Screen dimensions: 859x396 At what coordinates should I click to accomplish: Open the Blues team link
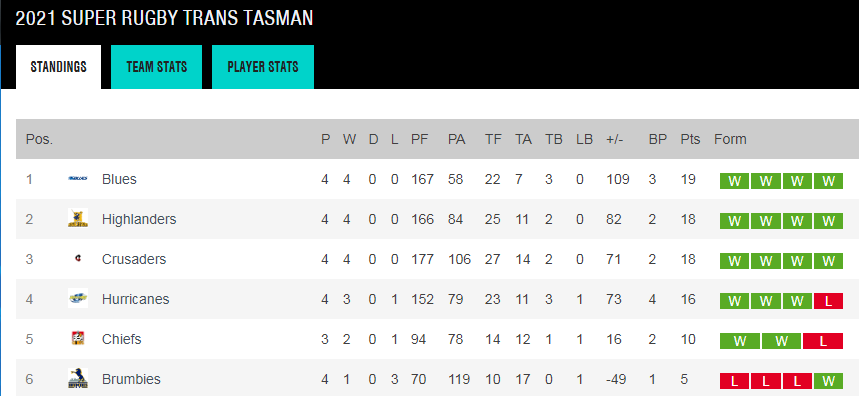click(119, 179)
